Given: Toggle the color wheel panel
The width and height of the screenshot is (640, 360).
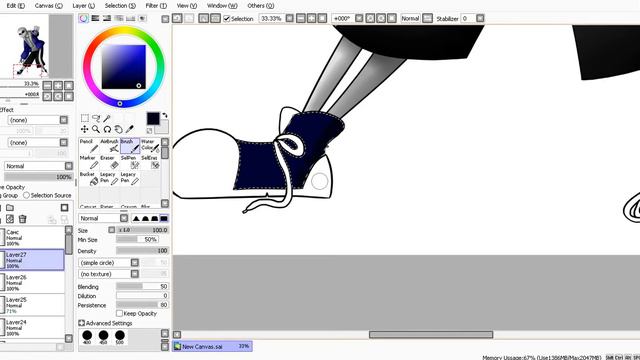Looking at the screenshot, I should [84, 18].
